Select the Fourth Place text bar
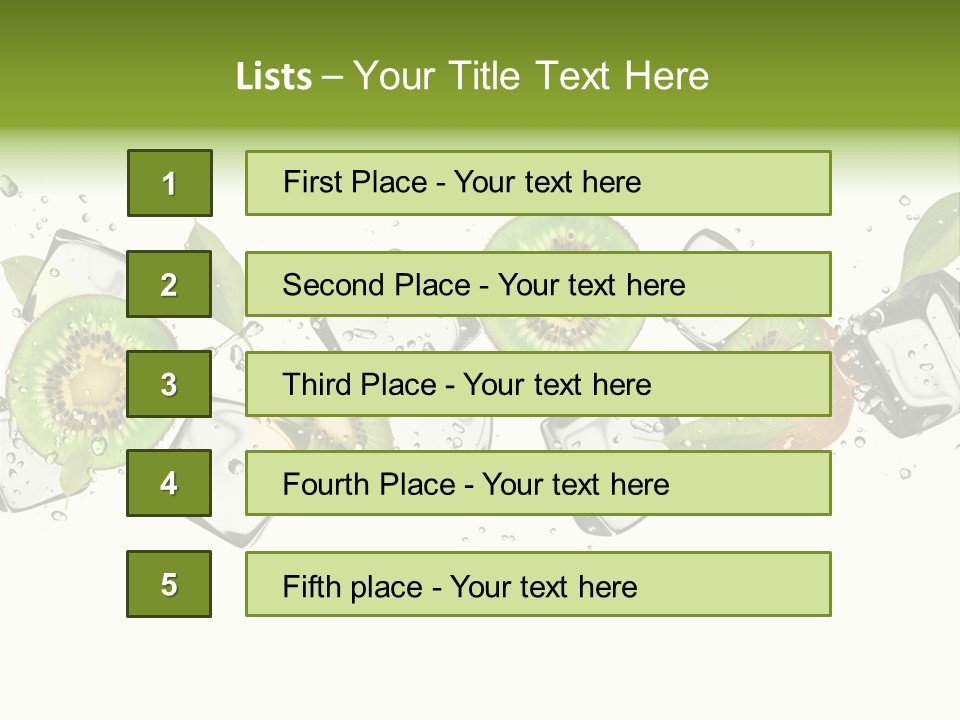This screenshot has width=960, height=720. tap(538, 484)
